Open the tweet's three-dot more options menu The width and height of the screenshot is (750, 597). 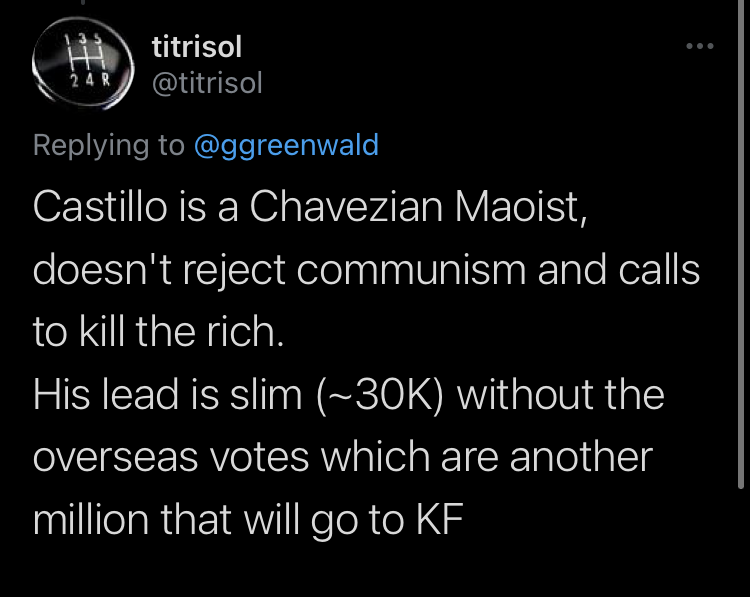click(x=700, y=46)
